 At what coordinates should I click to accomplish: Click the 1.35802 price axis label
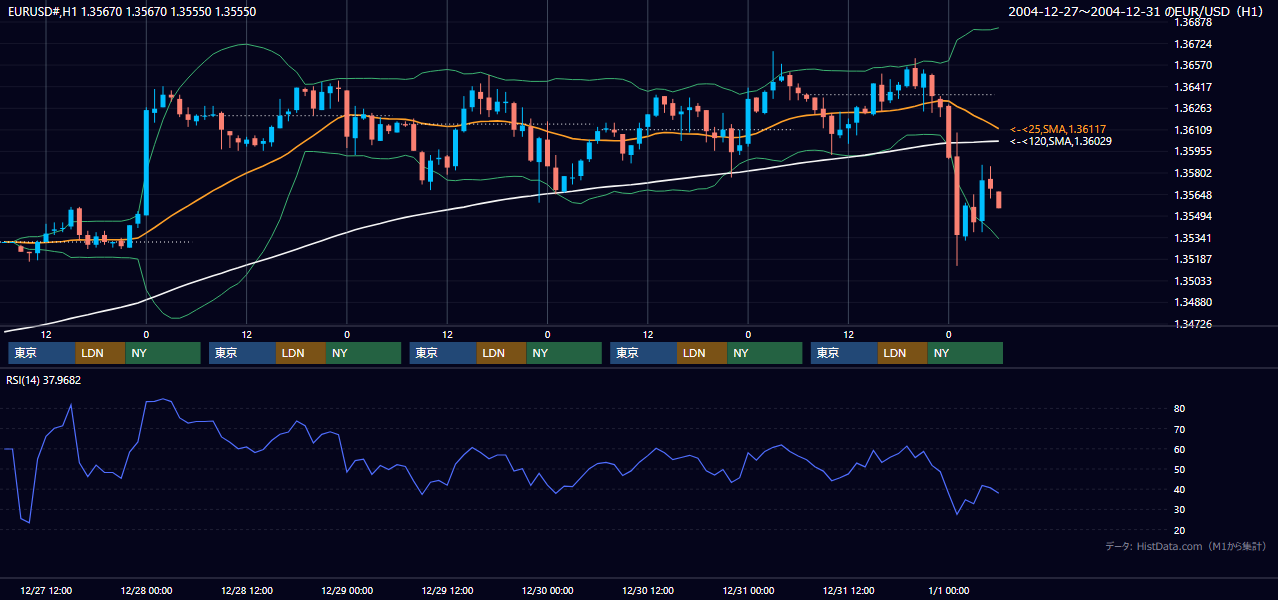coord(1195,173)
